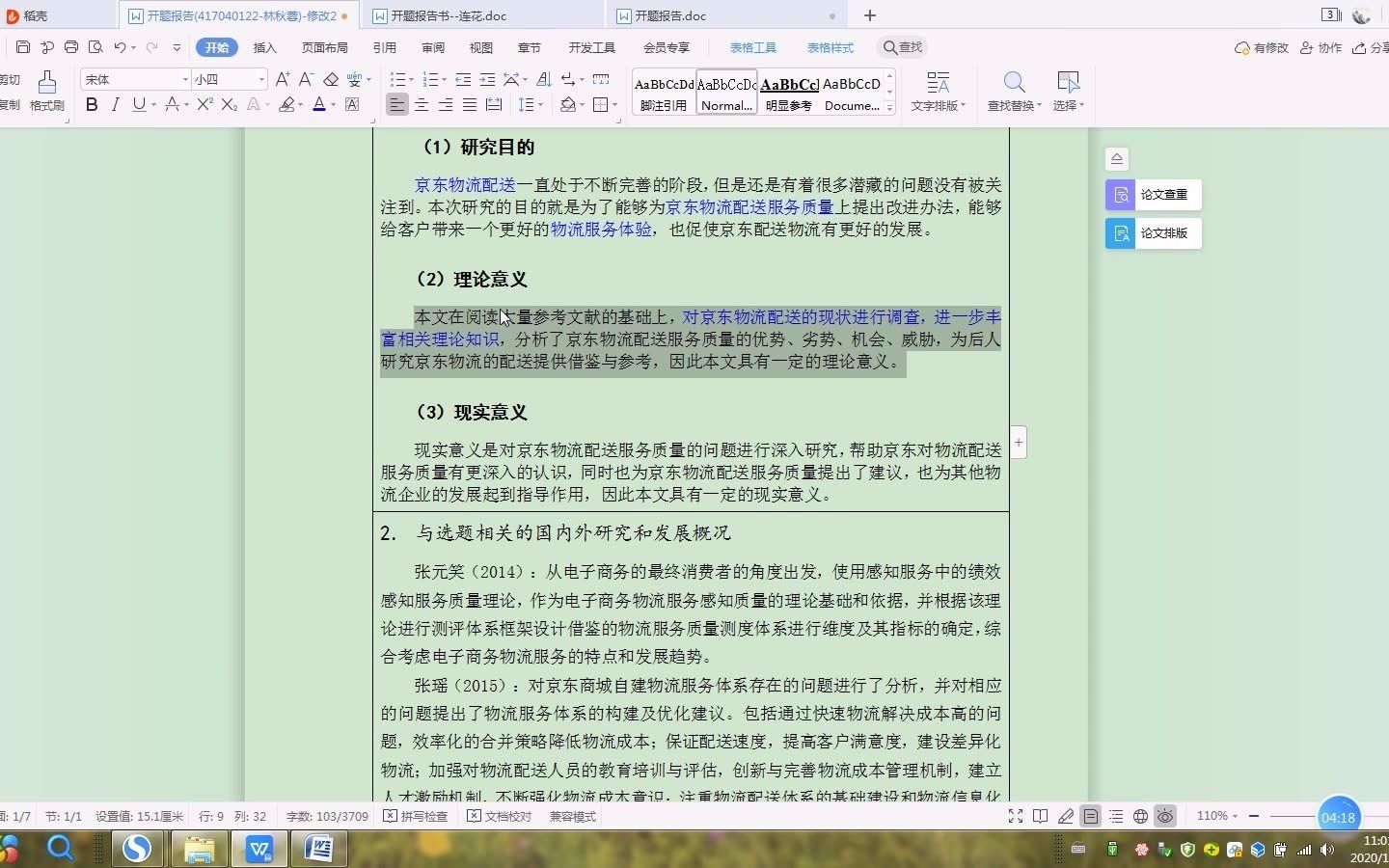Right align the paragraph
The height and width of the screenshot is (868, 1389).
click(446, 104)
